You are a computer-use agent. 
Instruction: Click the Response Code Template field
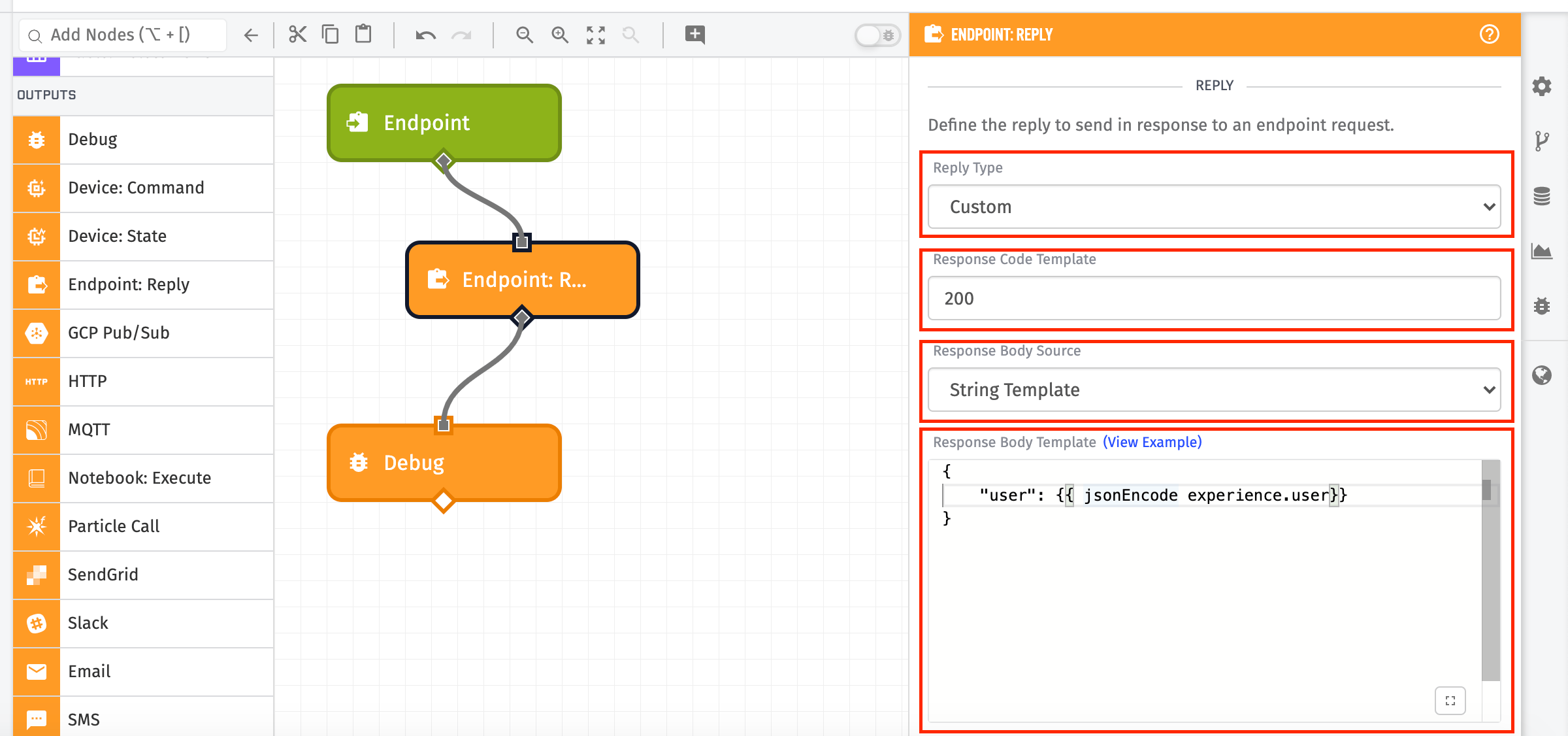coord(1215,298)
